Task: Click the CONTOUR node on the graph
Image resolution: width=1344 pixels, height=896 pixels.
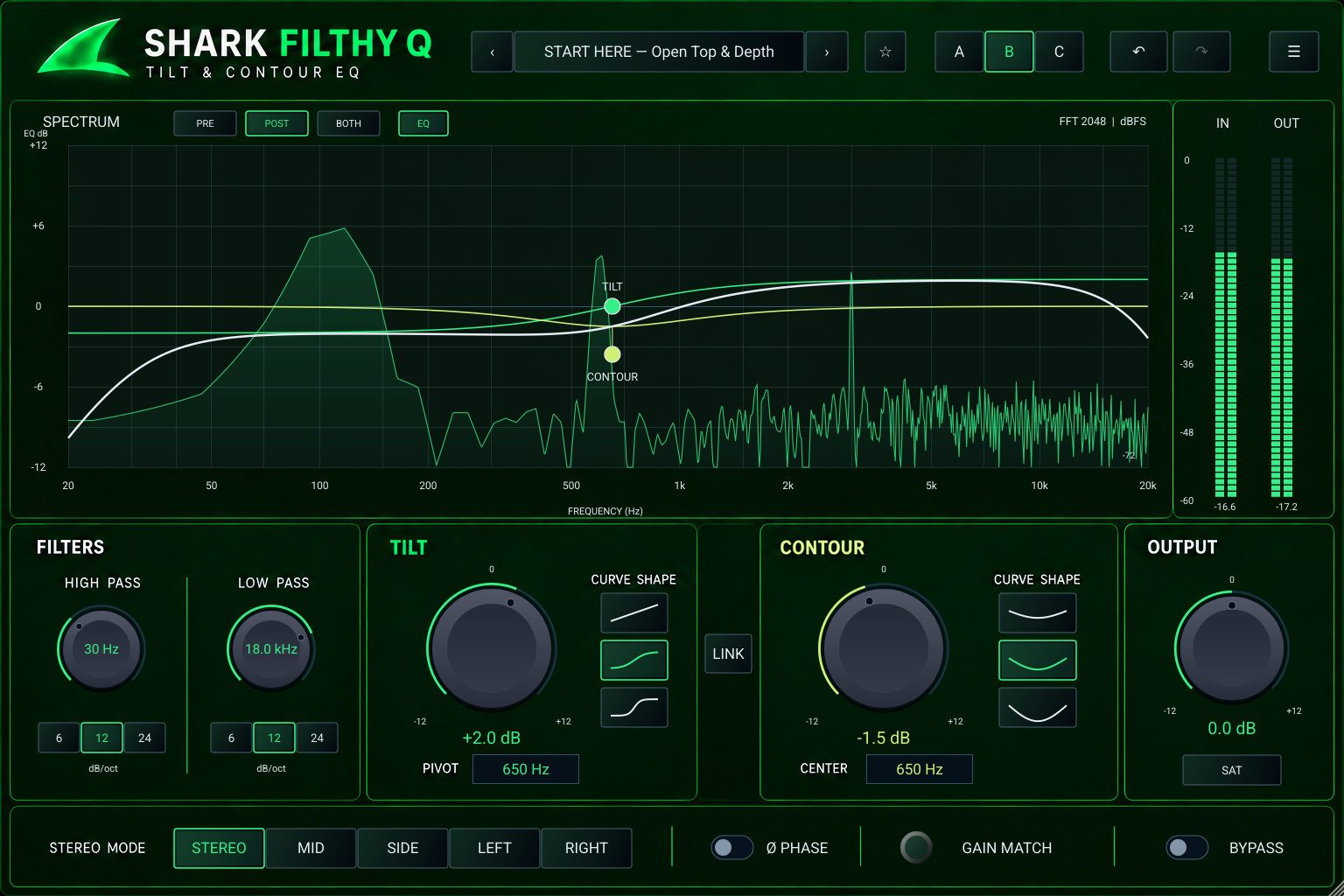Action: (612, 354)
